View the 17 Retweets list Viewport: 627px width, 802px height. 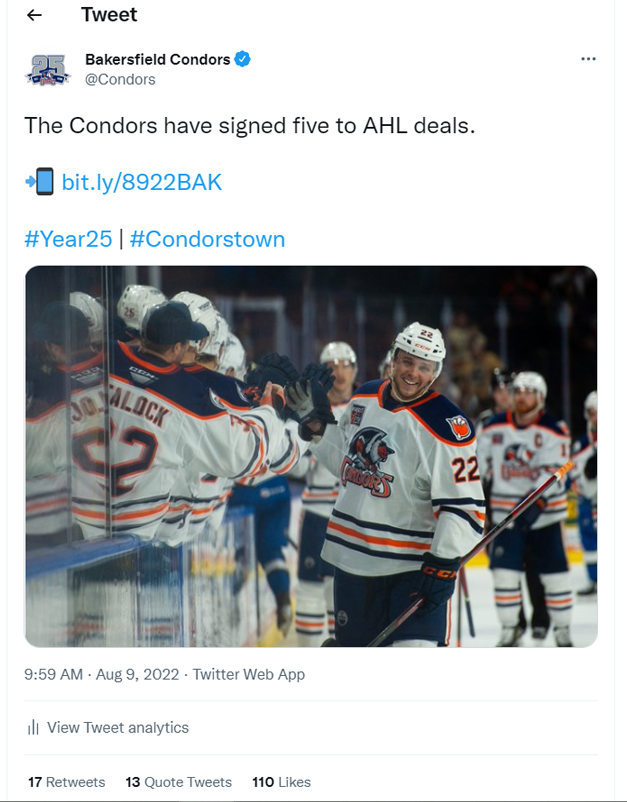tap(66, 782)
